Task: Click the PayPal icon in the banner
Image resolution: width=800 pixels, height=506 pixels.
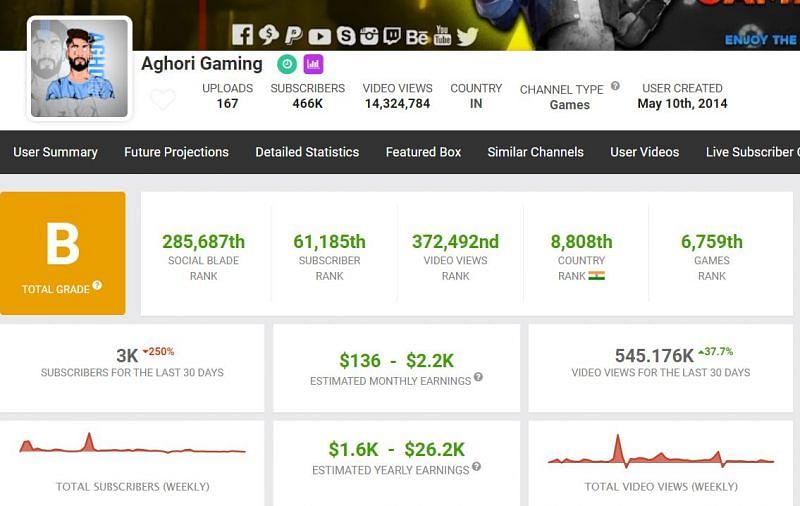Action: 293,36
